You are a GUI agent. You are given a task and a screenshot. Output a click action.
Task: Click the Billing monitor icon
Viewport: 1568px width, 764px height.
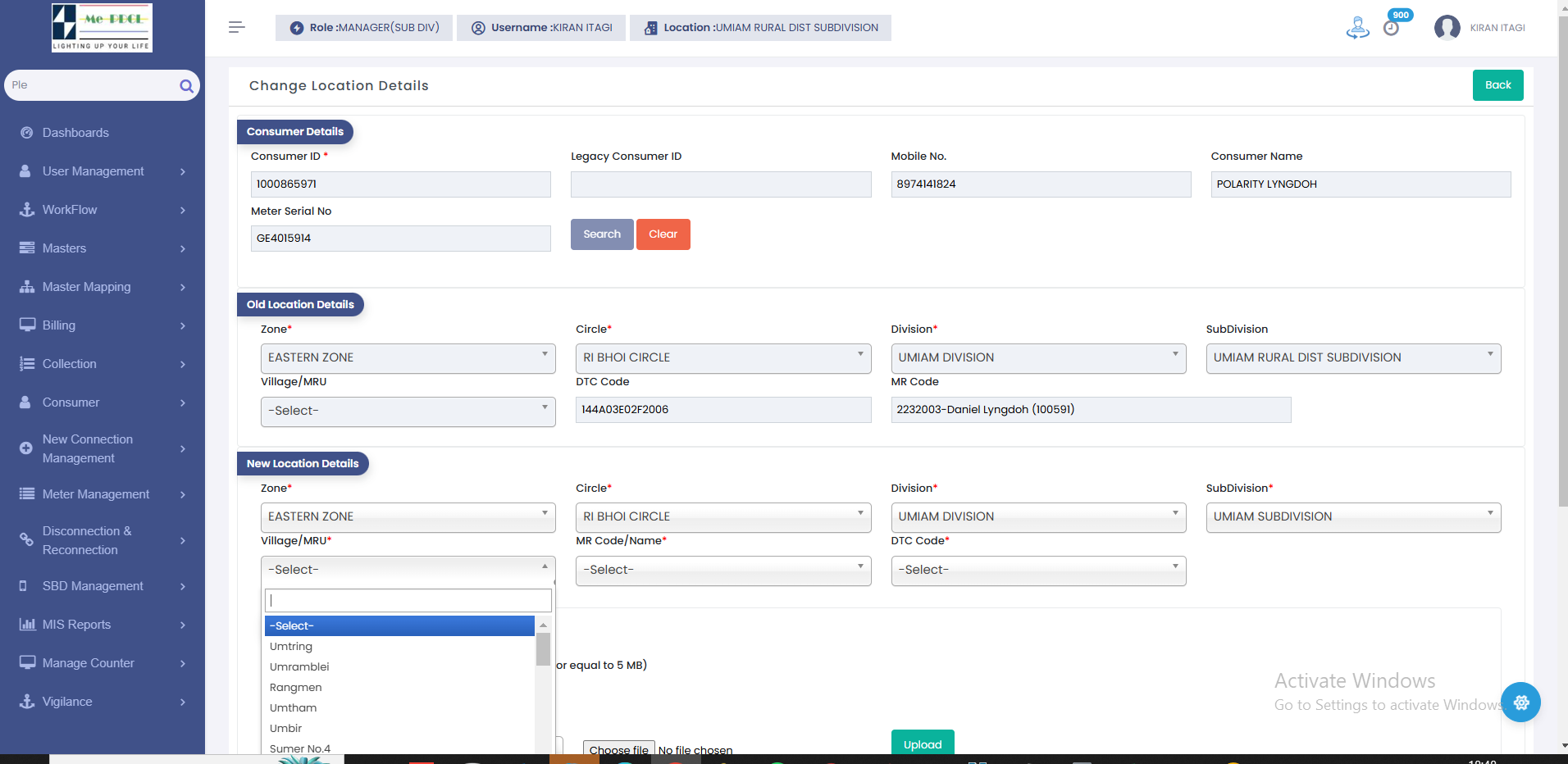point(27,325)
